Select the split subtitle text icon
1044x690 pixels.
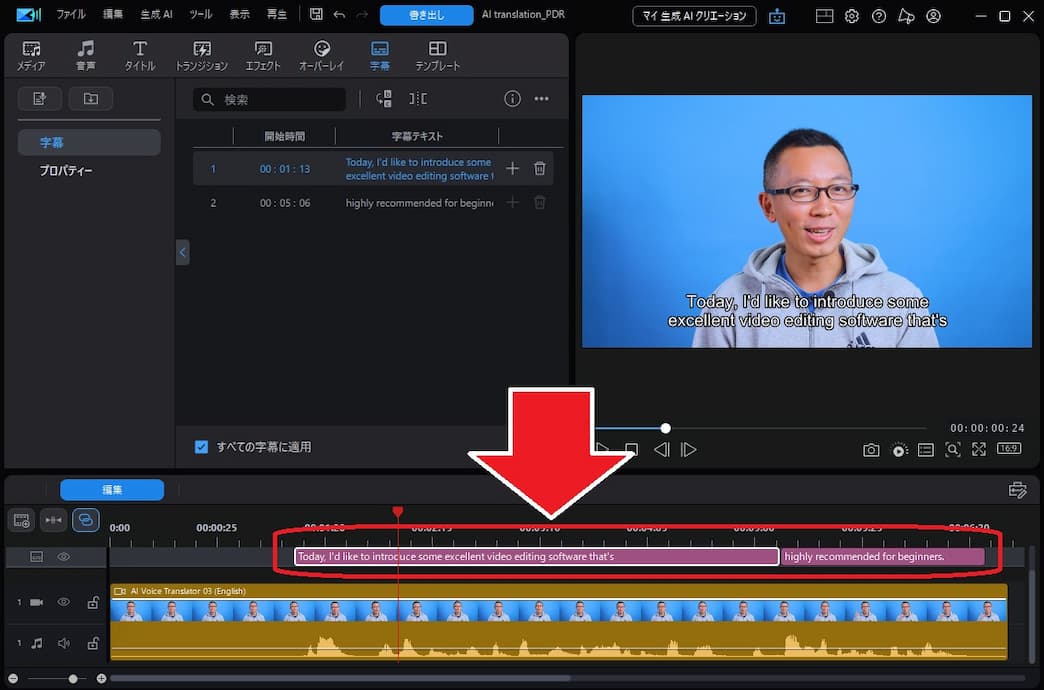click(419, 99)
